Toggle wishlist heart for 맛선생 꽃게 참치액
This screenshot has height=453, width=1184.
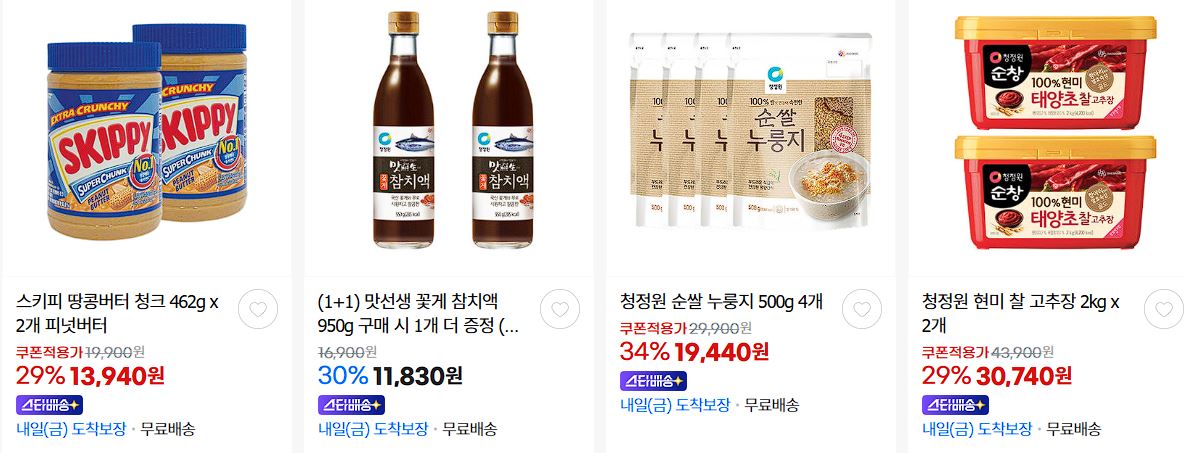coord(560,309)
